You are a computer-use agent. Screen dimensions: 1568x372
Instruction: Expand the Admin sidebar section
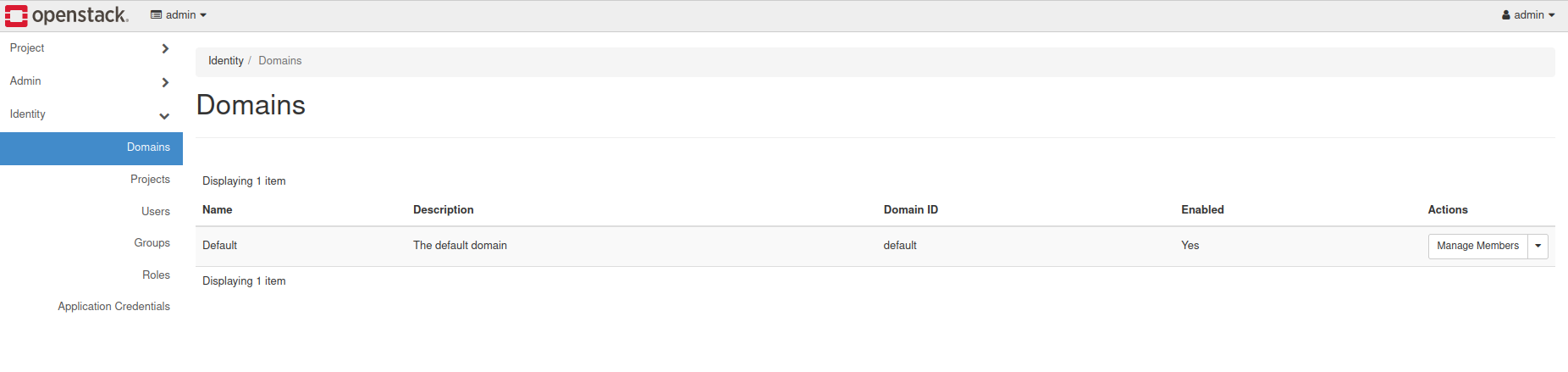click(26, 81)
